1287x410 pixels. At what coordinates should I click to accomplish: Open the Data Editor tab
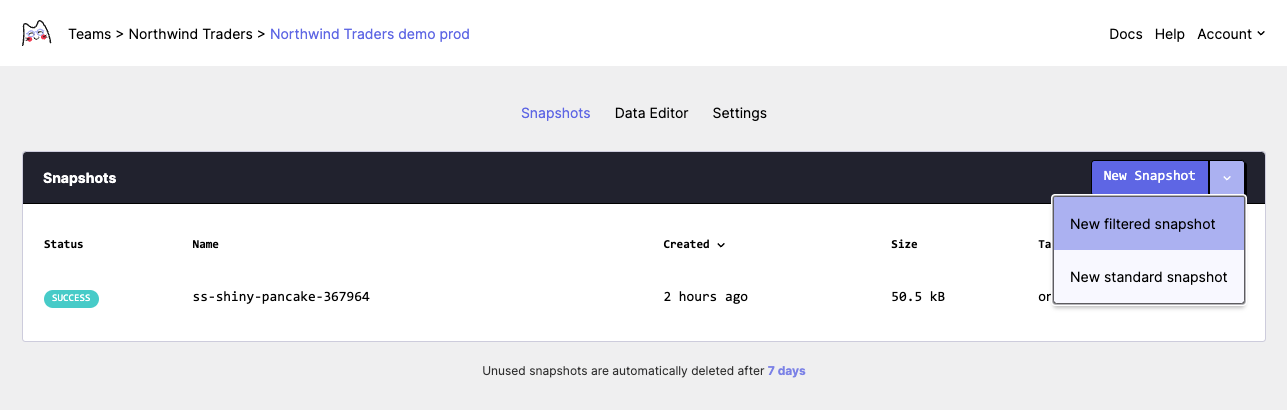[651, 113]
